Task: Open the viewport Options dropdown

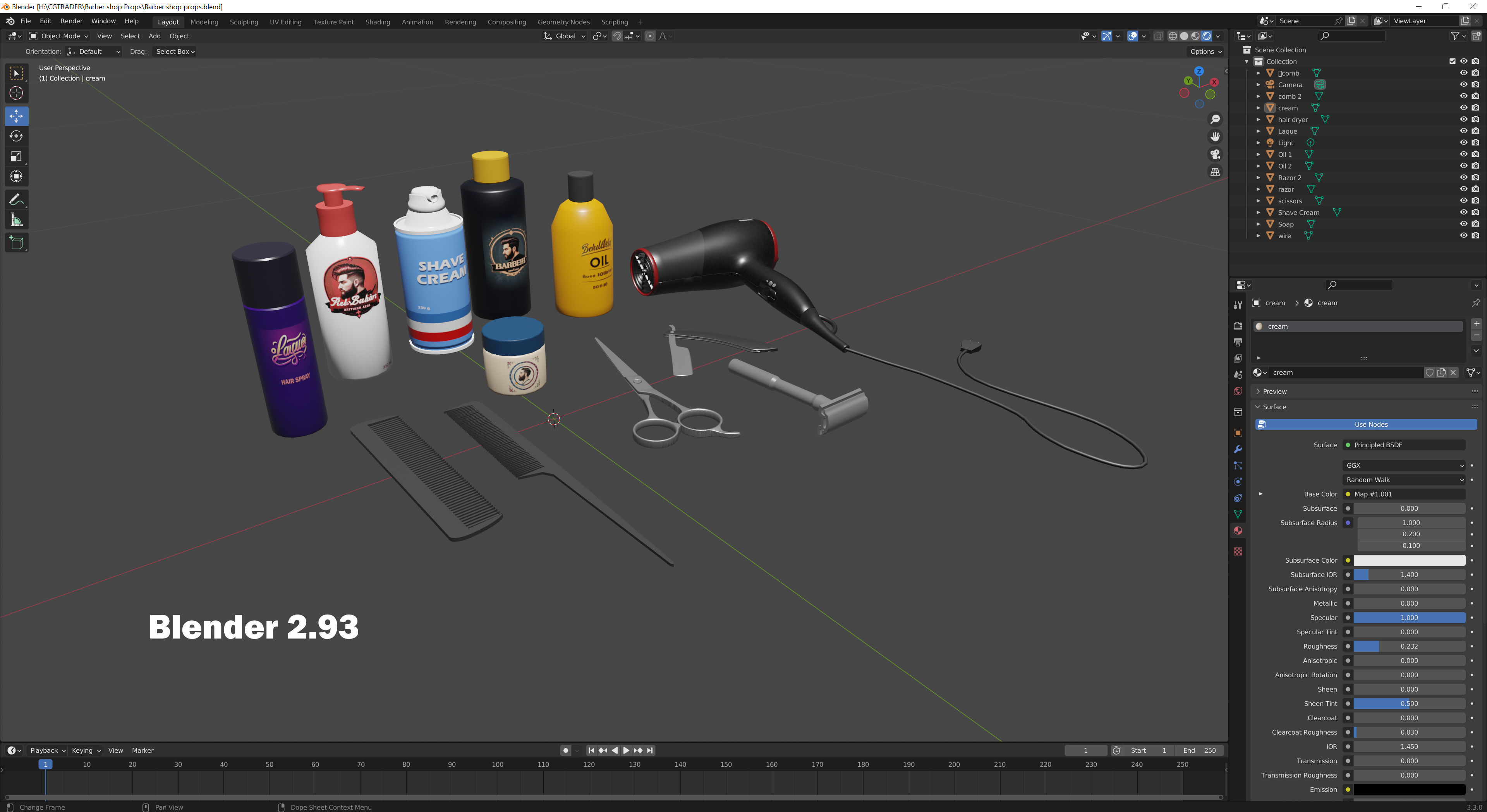Action: pos(1206,52)
